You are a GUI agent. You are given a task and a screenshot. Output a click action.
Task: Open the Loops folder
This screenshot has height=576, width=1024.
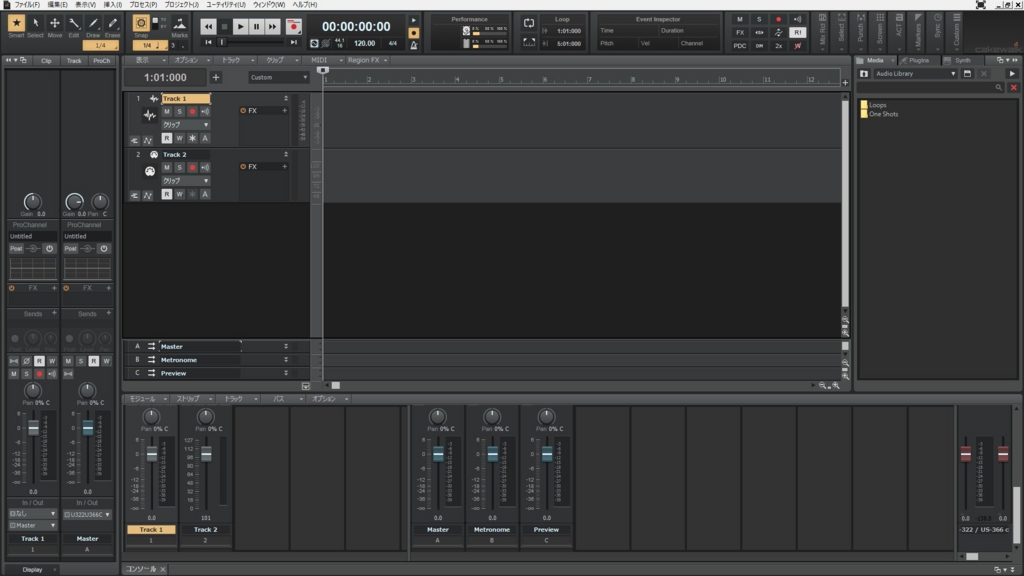pos(873,105)
